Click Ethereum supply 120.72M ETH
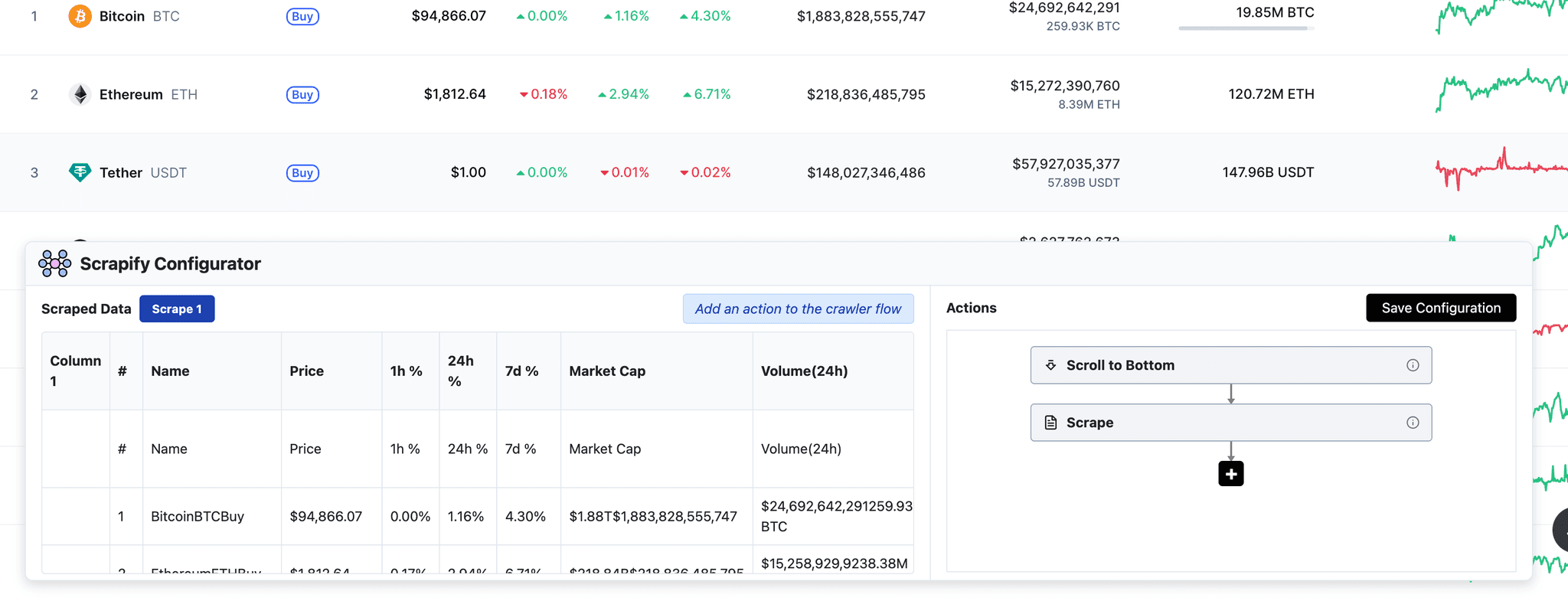 pos(1271,94)
